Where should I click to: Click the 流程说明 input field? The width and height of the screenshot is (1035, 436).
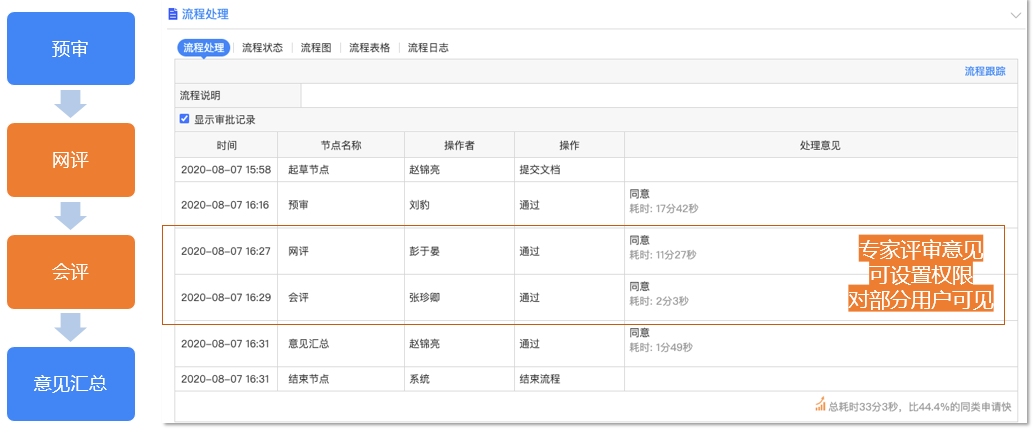tap(659, 96)
